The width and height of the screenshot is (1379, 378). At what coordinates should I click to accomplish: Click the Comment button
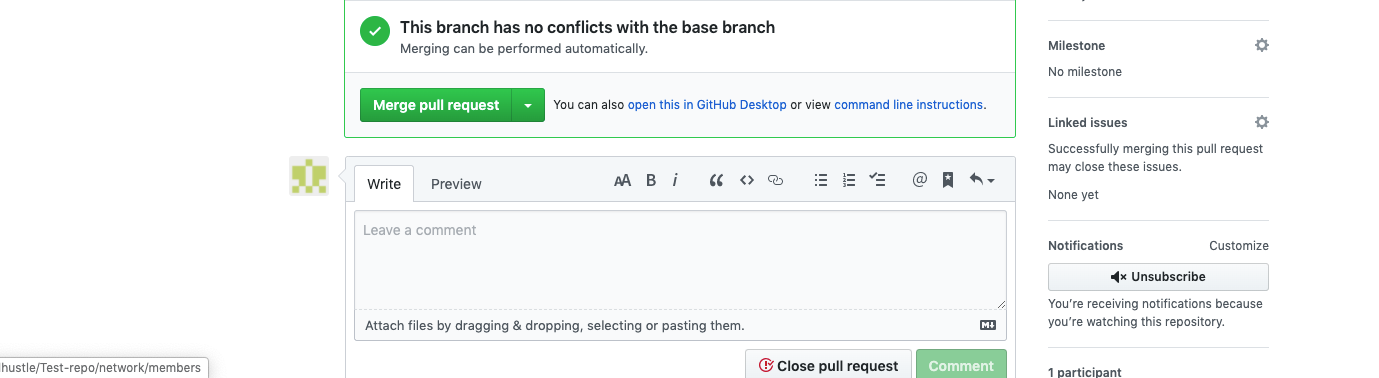pos(961,365)
